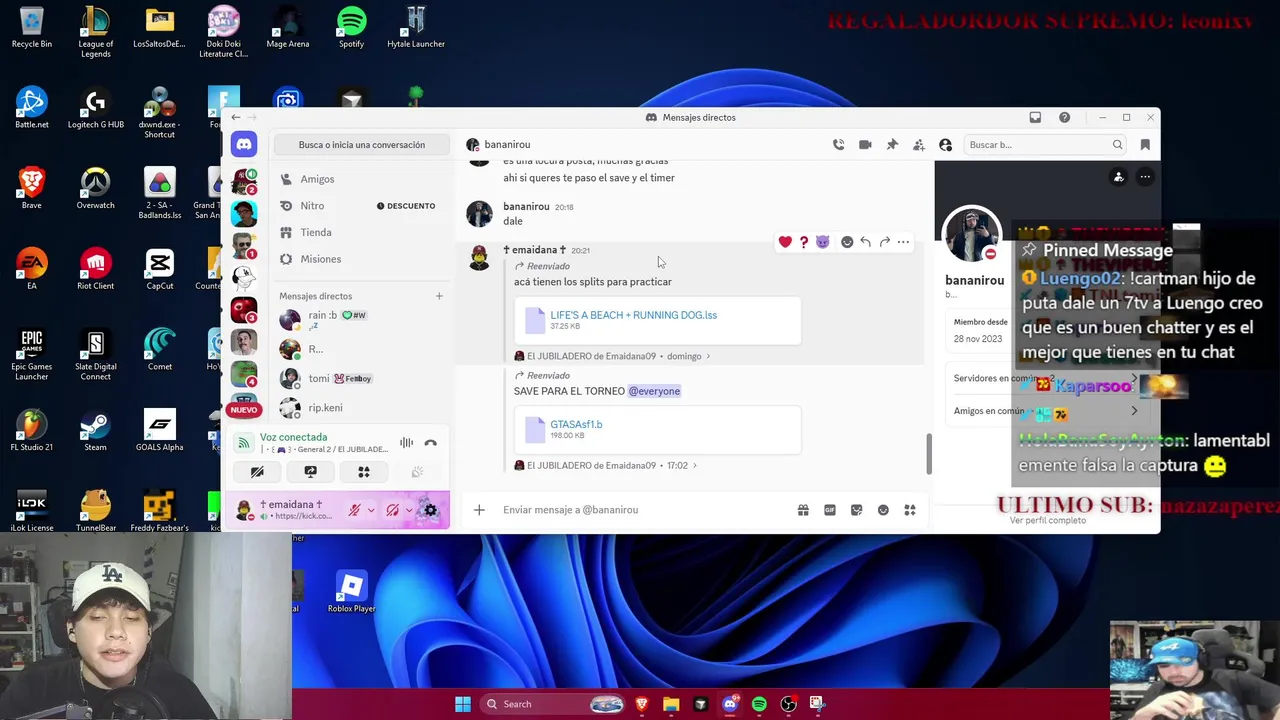Image resolution: width=1280 pixels, height=720 pixels.
Task: Open the Nitro page
Action: point(361,206)
